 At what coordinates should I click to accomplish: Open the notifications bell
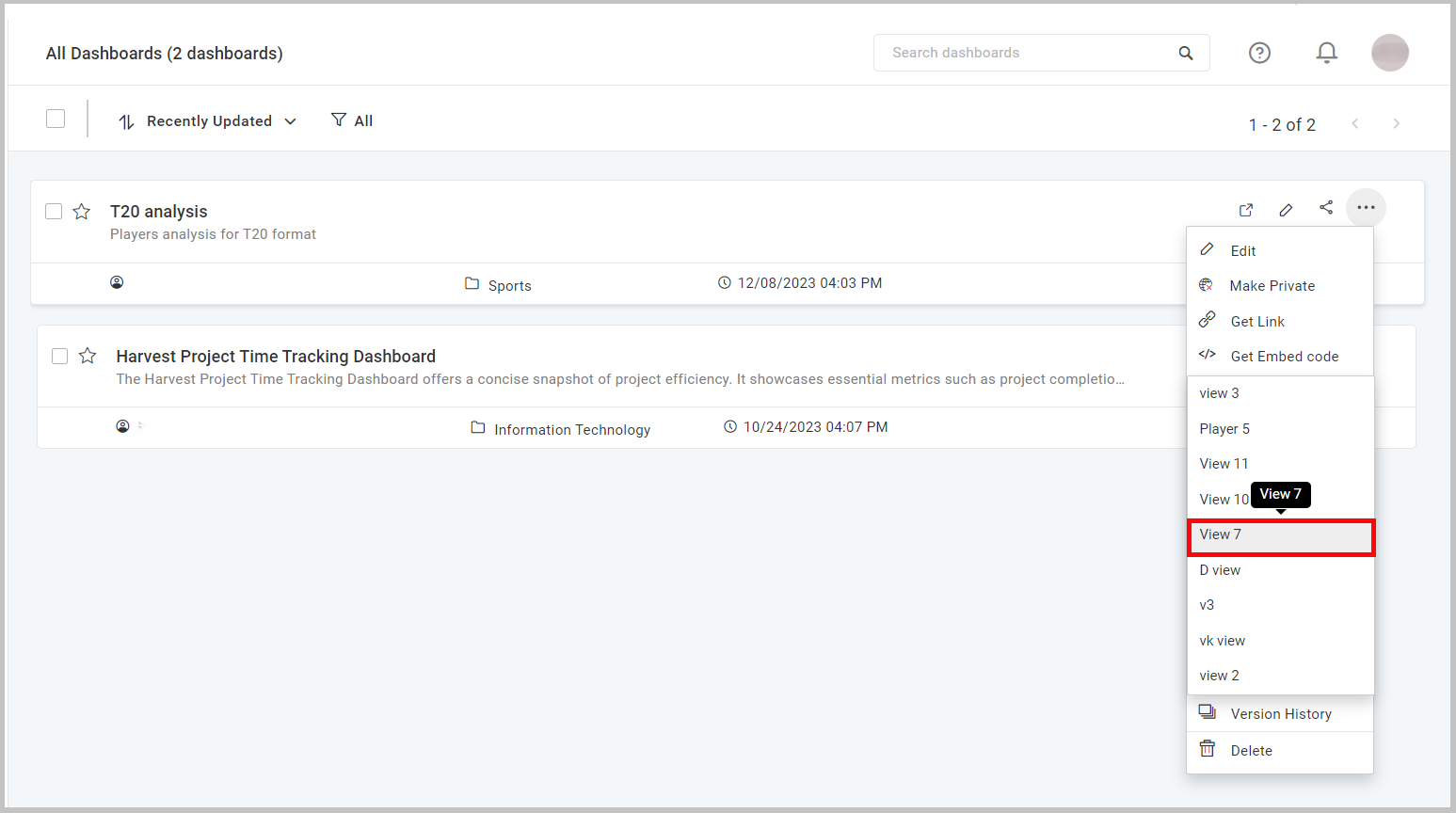tap(1326, 53)
